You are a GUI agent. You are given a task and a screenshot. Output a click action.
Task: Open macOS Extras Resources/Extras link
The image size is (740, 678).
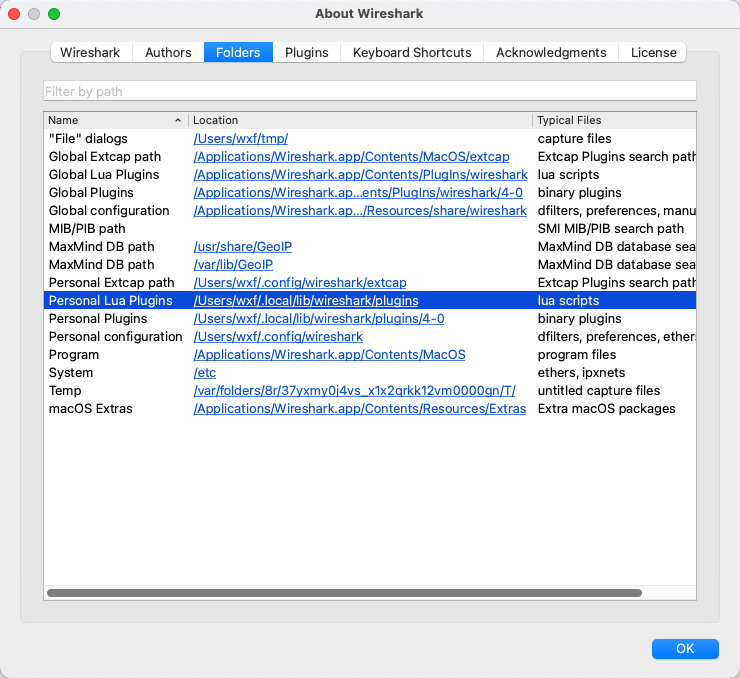click(x=360, y=409)
